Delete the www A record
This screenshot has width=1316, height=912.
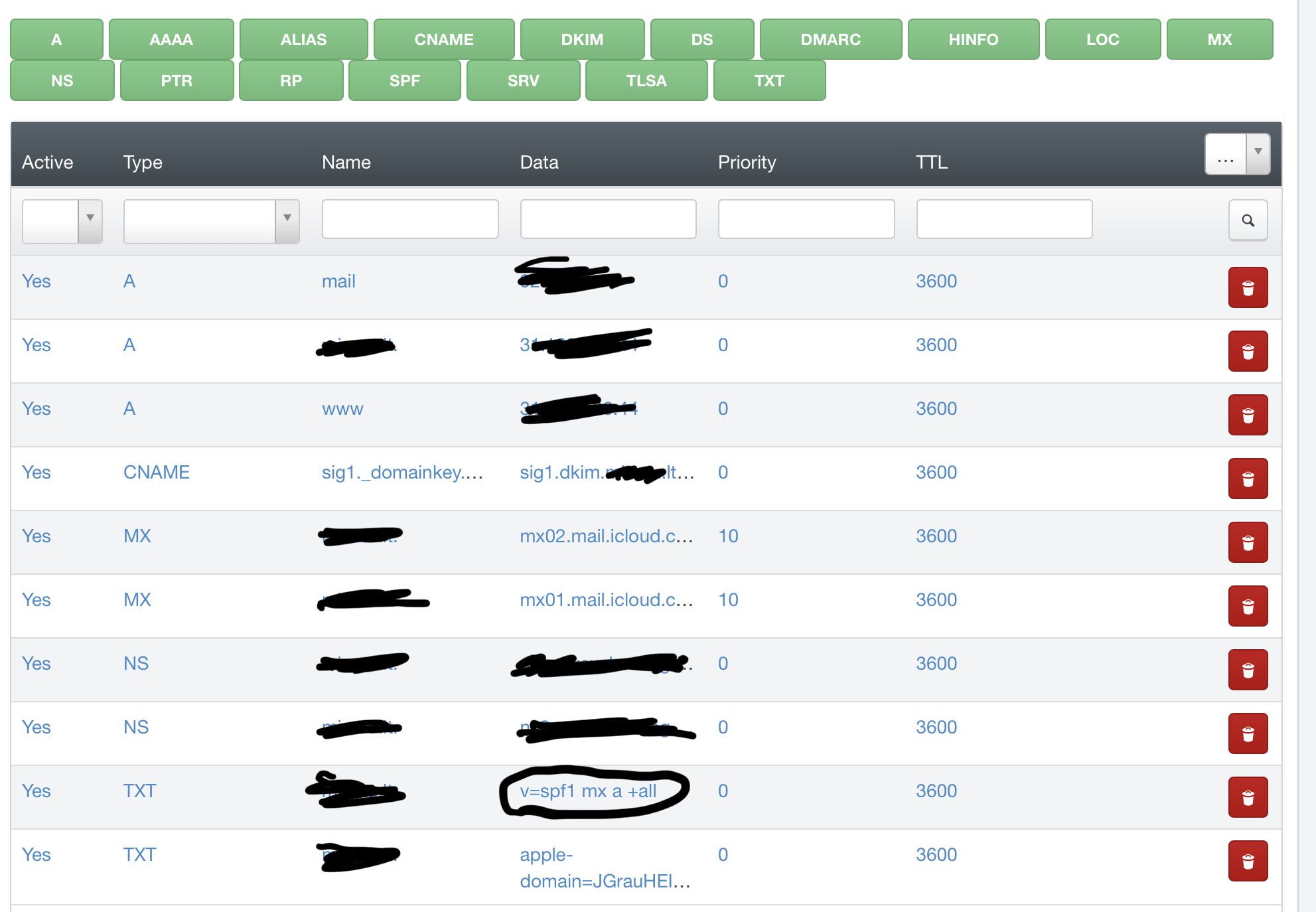pos(1247,415)
